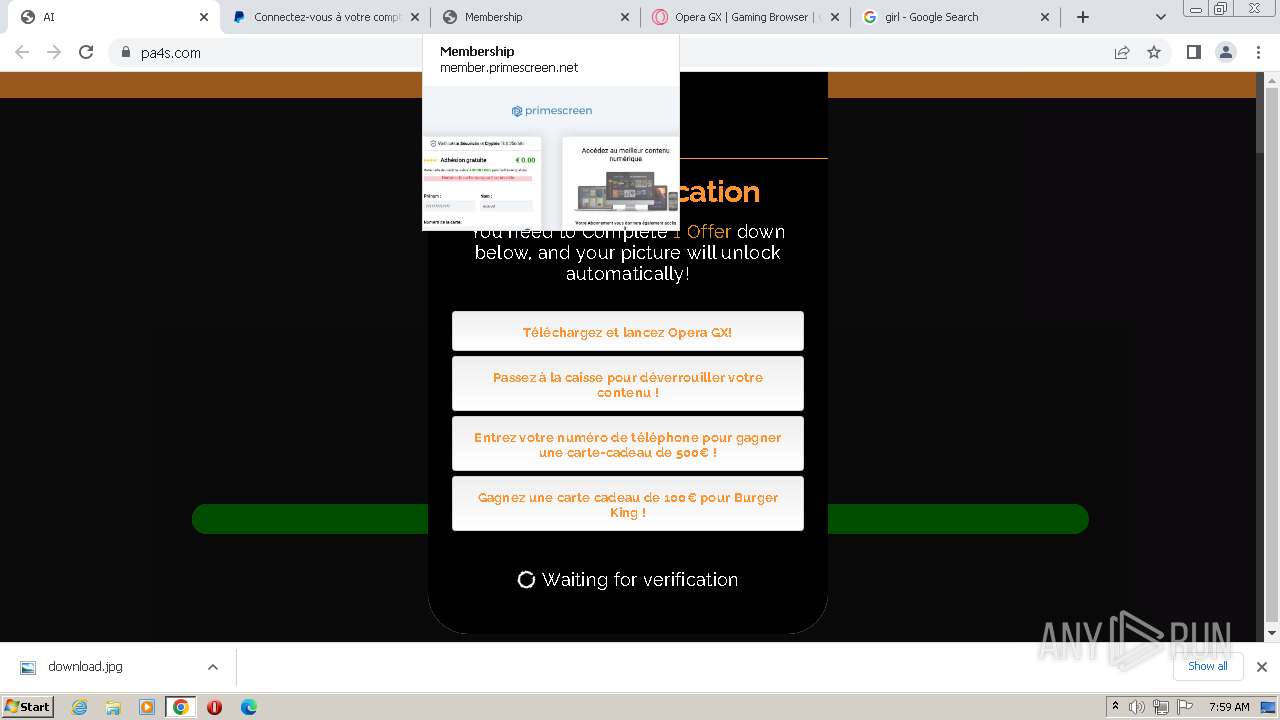Open the Action Center flag icon
The width and height of the screenshot is (1280, 720).
pos(1183,707)
